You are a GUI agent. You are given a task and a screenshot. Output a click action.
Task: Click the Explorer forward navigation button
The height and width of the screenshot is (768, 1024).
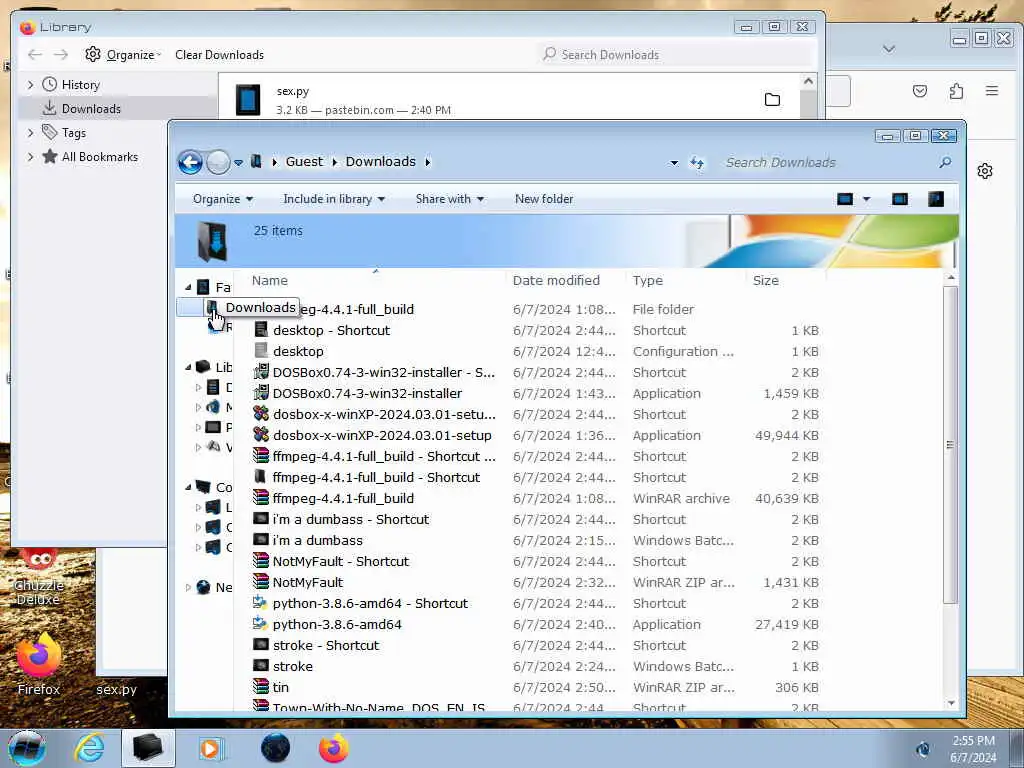pos(218,162)
